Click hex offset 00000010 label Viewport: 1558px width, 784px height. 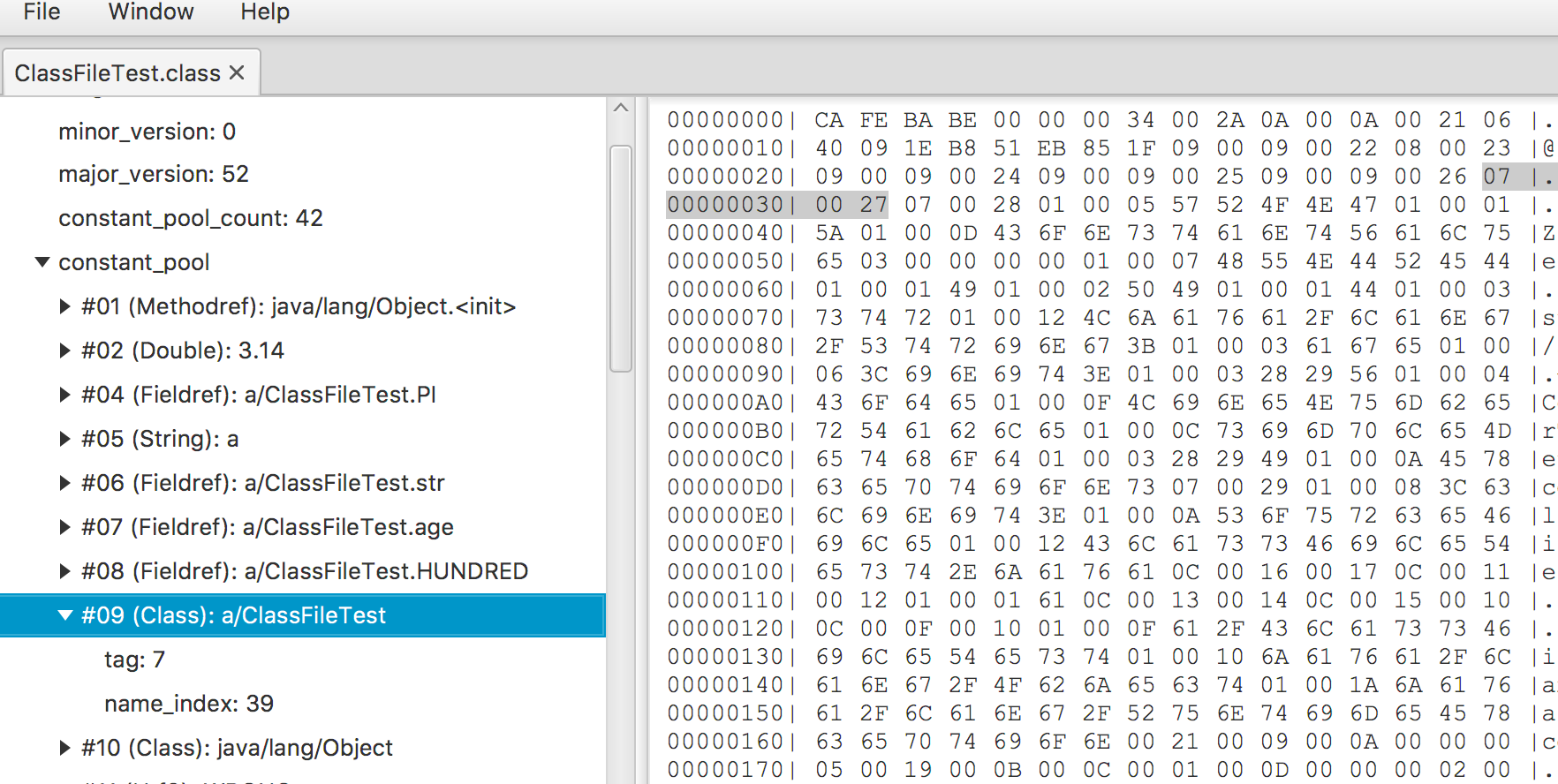click(725, 148)
